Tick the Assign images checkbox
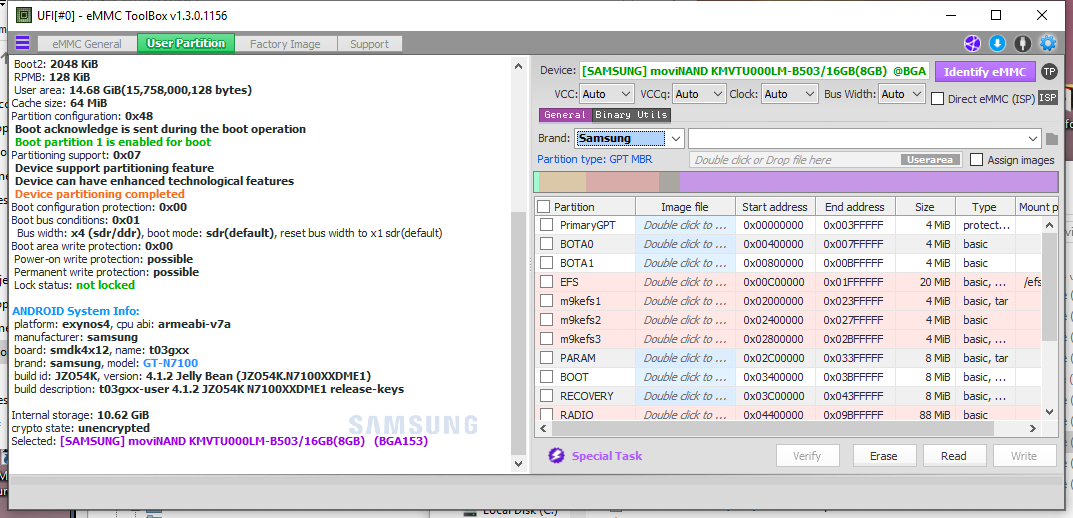The image size is (1073, 518). (x=976, y=159)
